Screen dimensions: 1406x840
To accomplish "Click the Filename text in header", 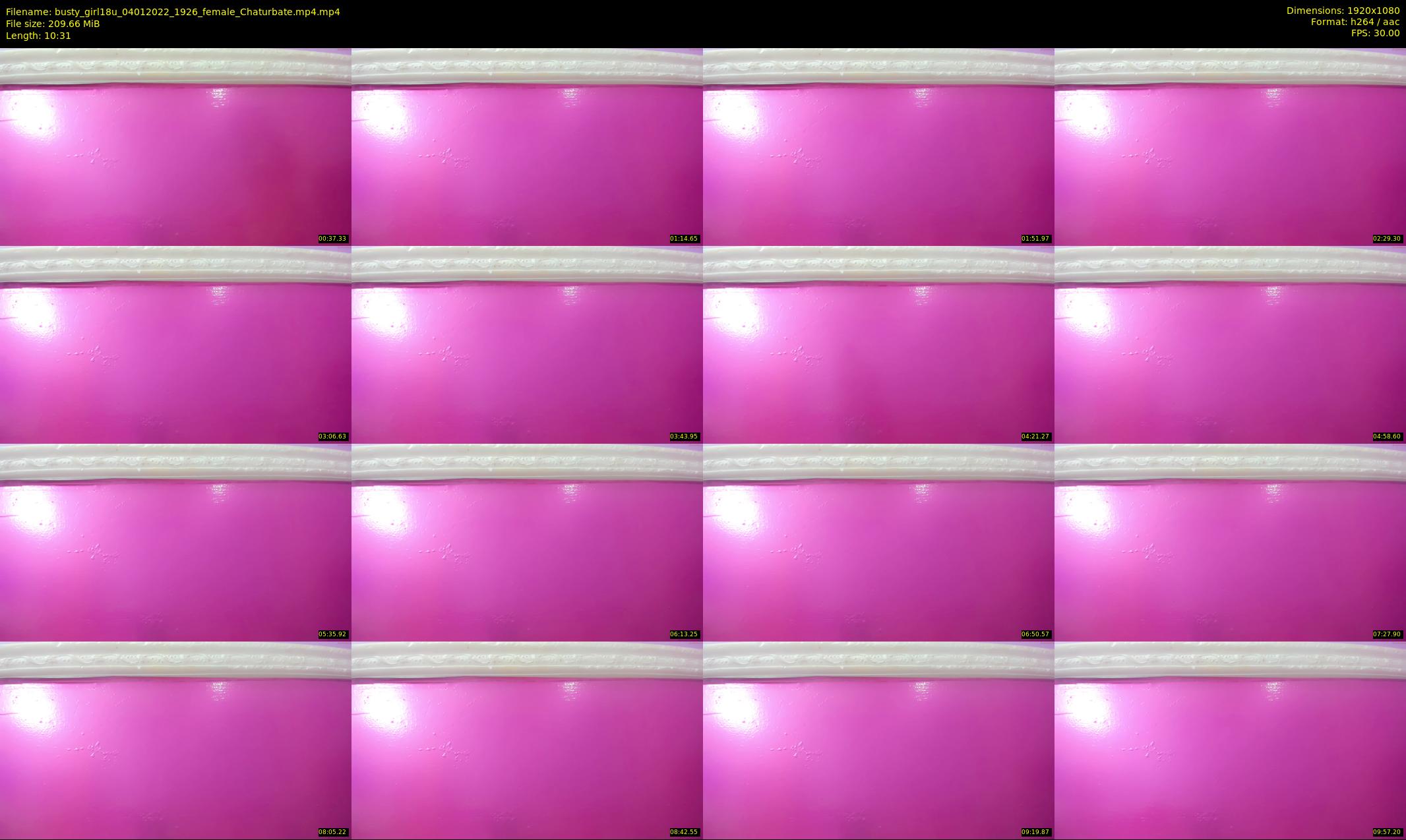I will click(x=173, y=12).
